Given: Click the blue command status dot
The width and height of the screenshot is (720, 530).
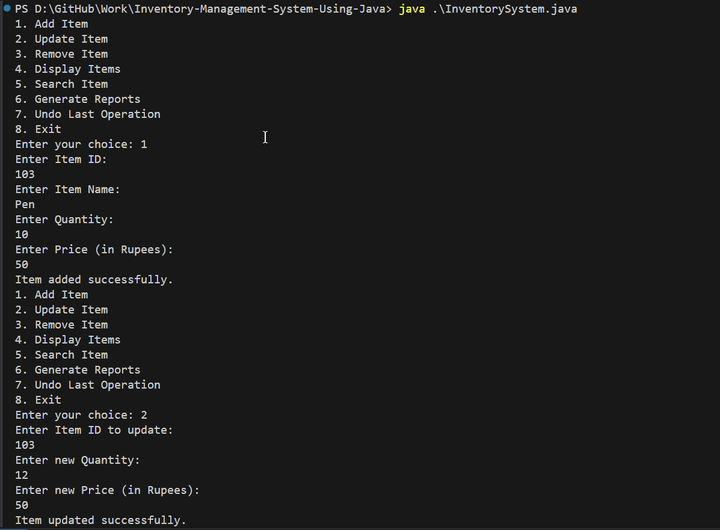Looking at the screenshot, I should pos(6,9).
